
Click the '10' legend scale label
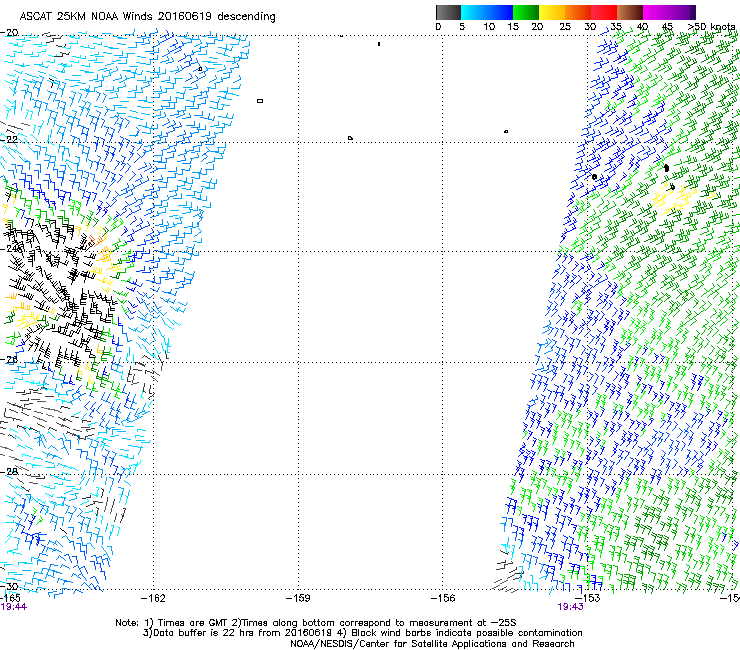(489, 27)
